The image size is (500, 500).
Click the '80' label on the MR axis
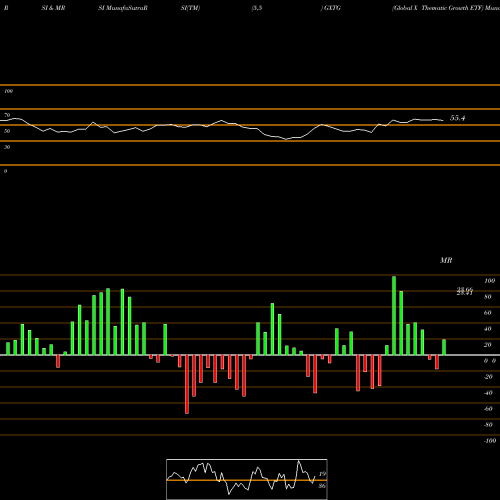click(488, 297)
